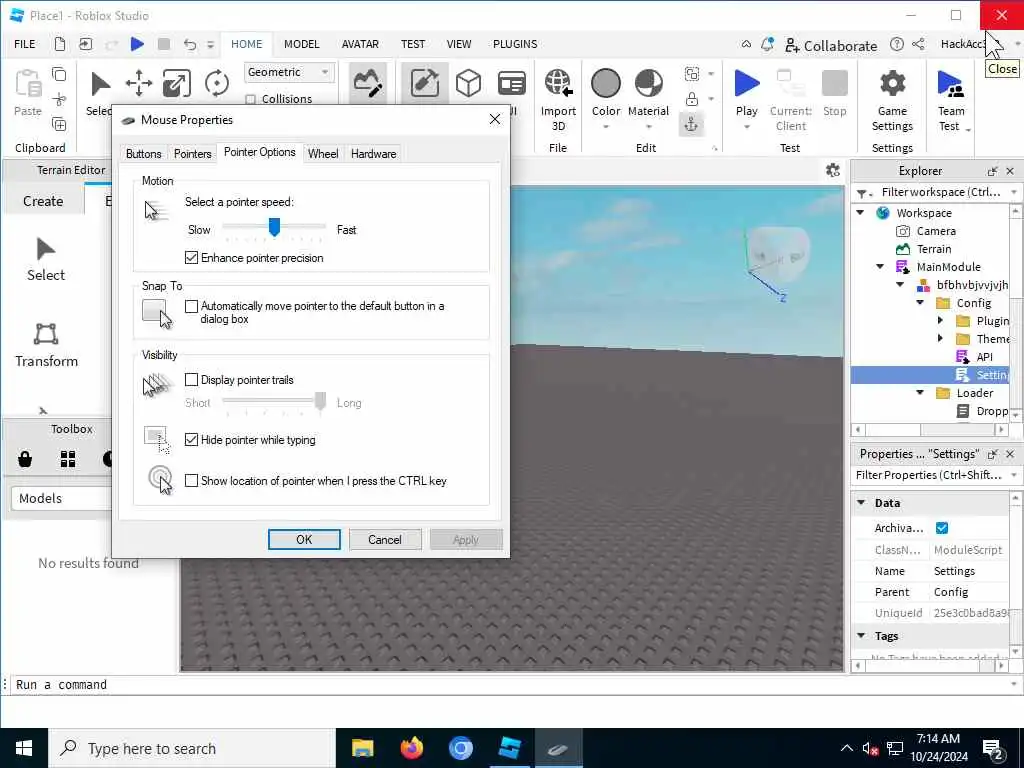
Task: Collapse the Loader folder node
Action: (920, 392)
